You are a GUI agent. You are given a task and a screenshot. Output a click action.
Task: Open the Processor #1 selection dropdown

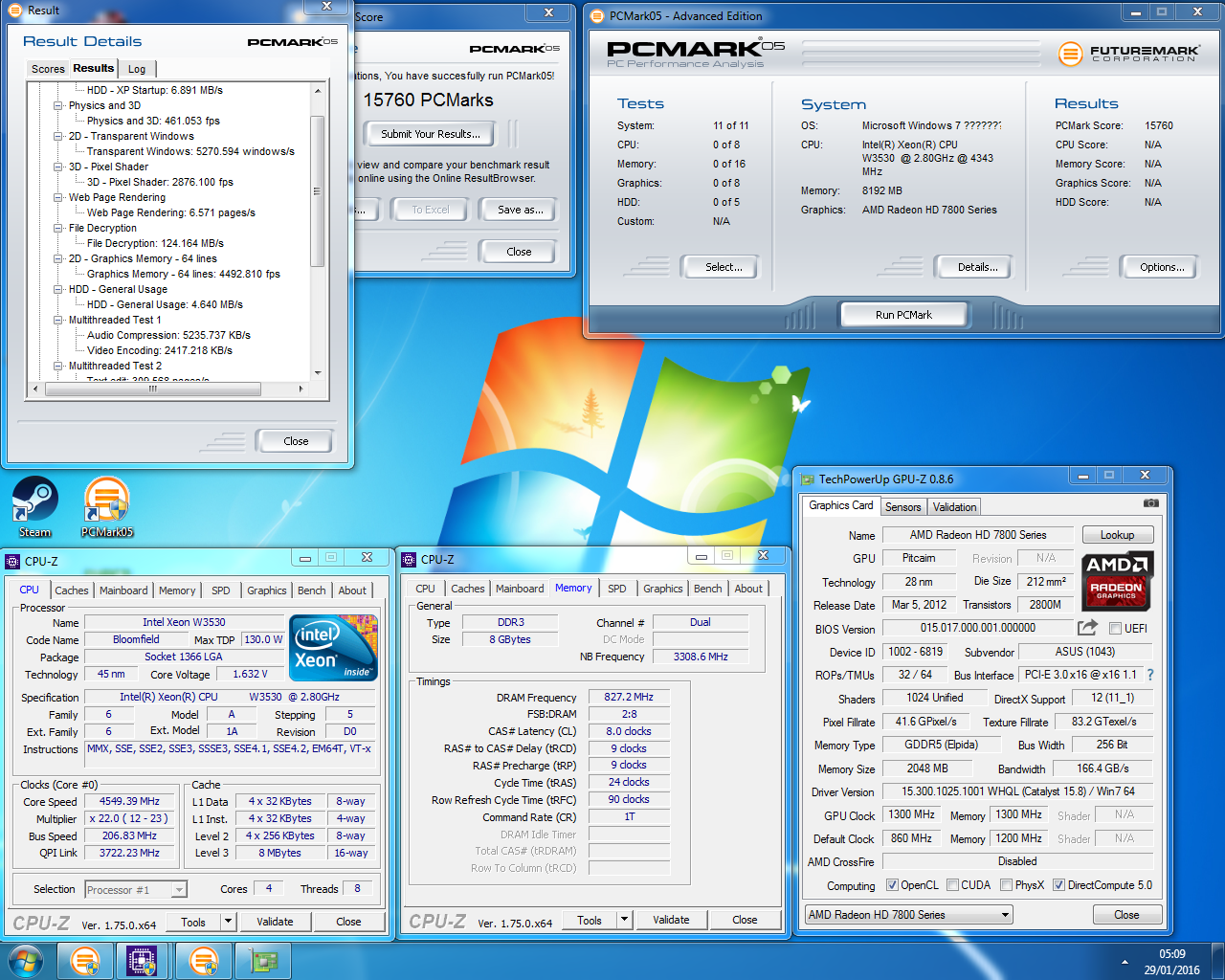[179, 890]
